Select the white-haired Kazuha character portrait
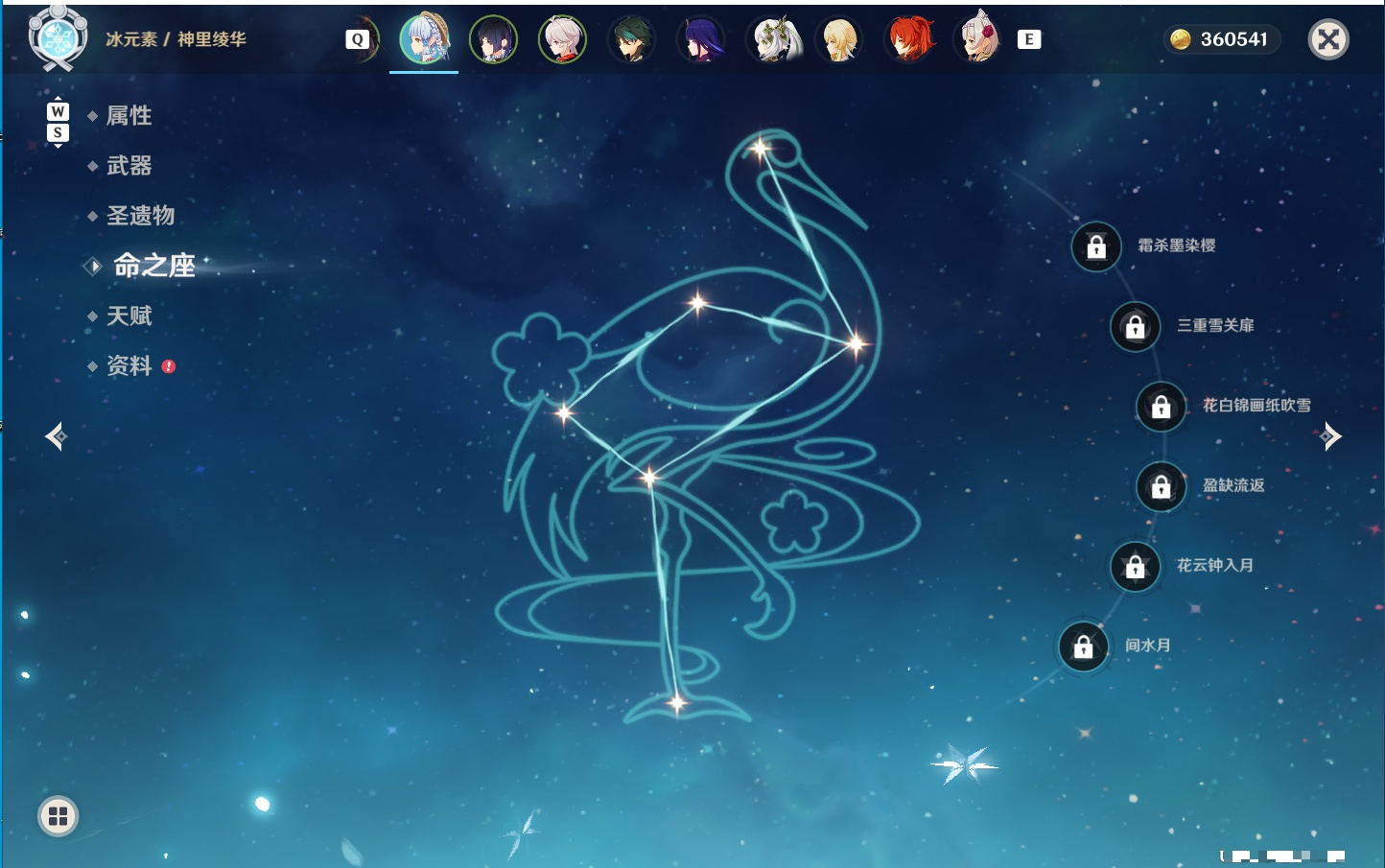The height and width of the screenshot is (868, 1385). pos(562,39)
